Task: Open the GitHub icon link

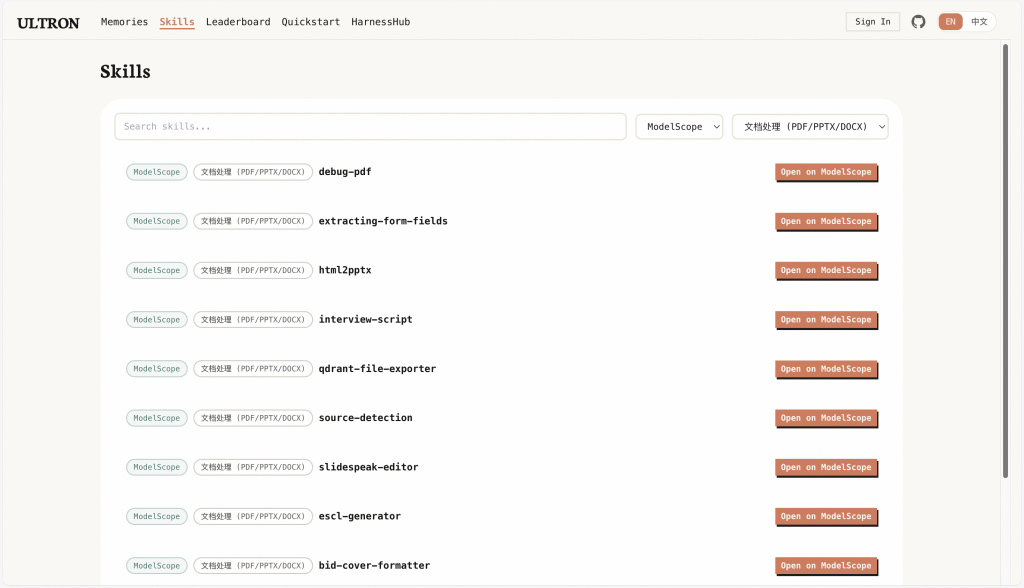Action: [918, 22]
